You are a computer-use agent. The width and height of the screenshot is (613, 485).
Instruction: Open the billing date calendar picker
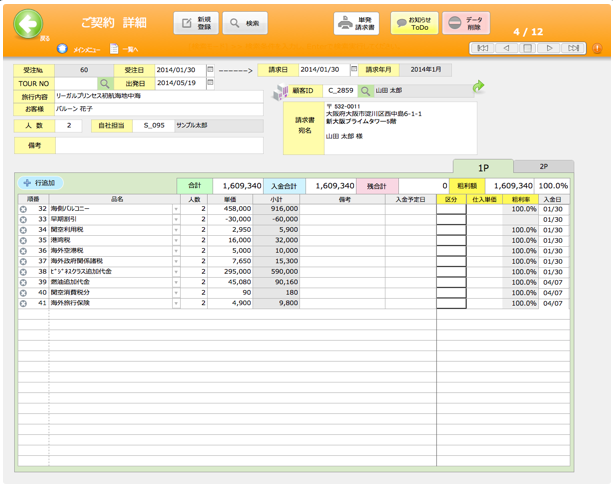click(x=354, y=69)
